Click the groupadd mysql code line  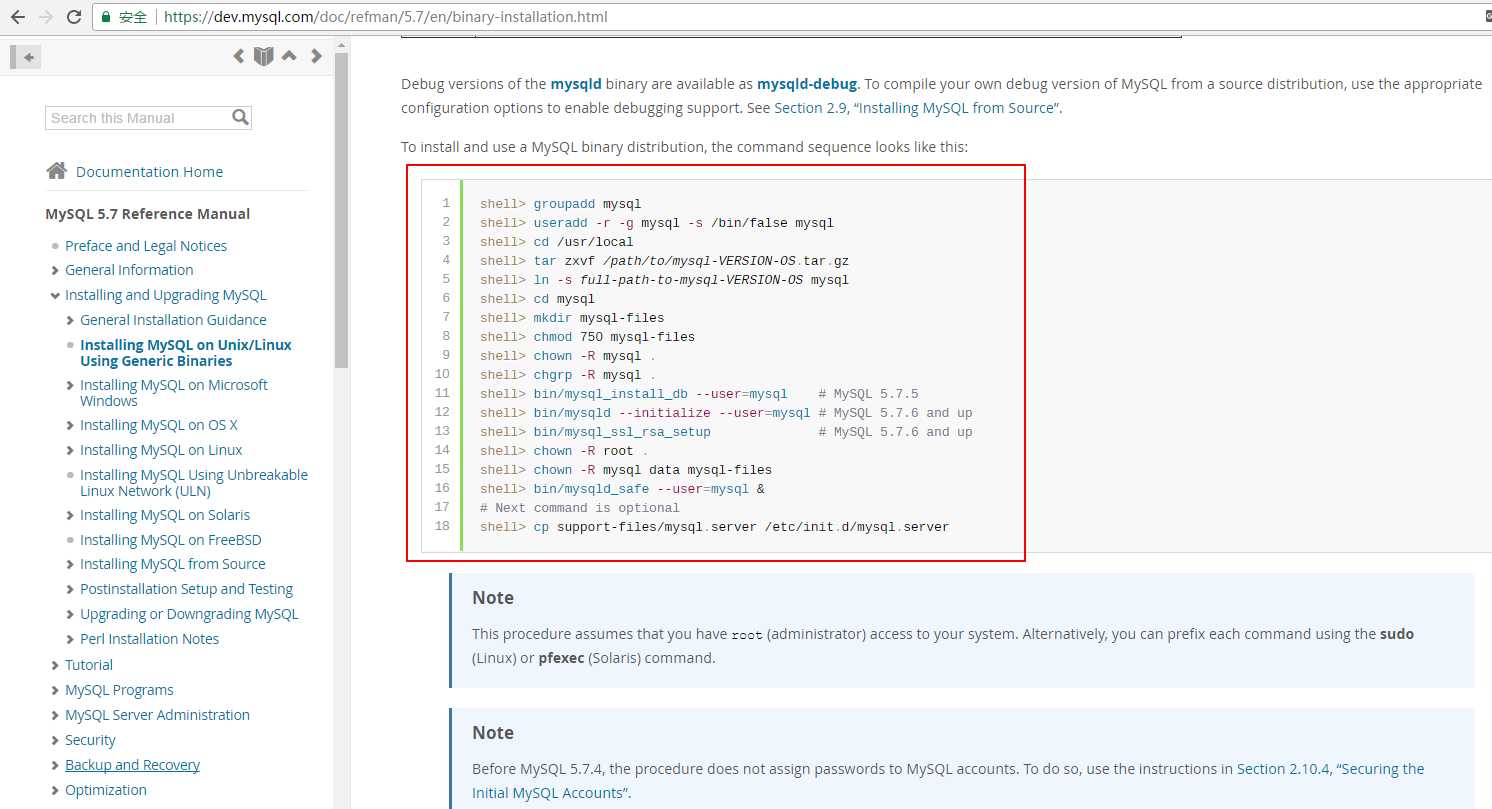560,204
